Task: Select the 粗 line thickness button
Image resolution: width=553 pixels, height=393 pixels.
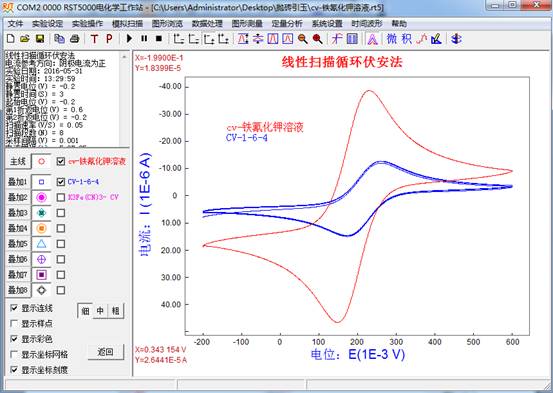Action: coord(116,311)
